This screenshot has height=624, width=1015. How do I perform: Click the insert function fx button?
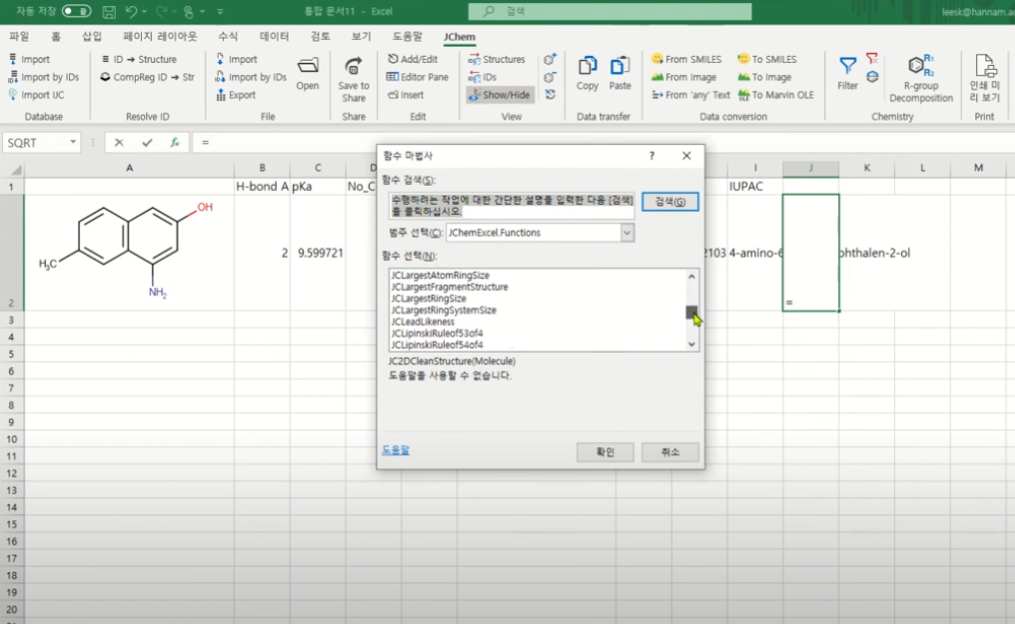(175, 142)
